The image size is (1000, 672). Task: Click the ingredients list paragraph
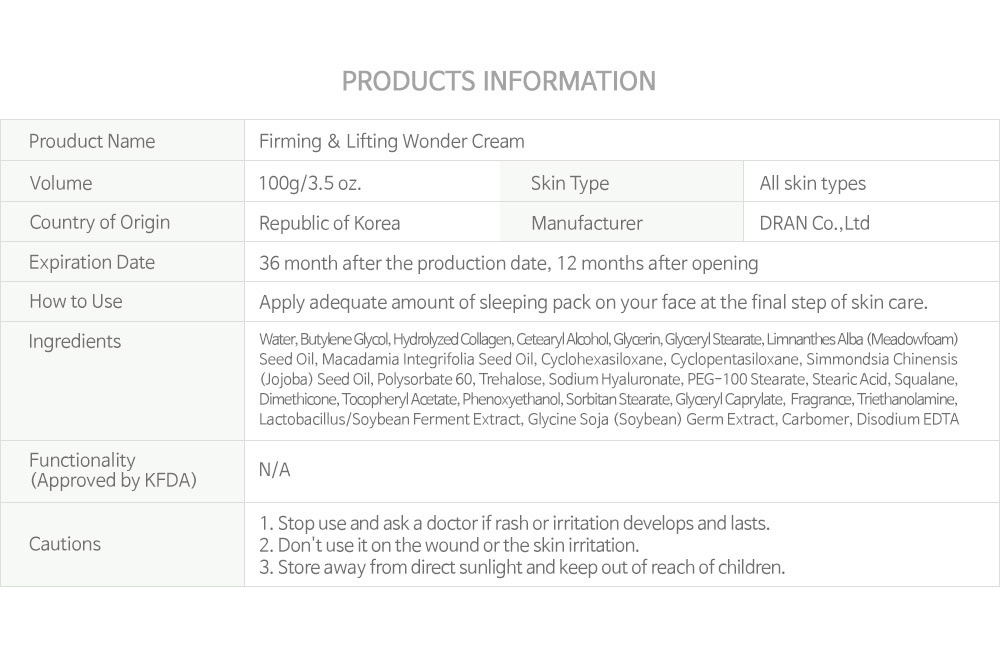tap(609, 379)
